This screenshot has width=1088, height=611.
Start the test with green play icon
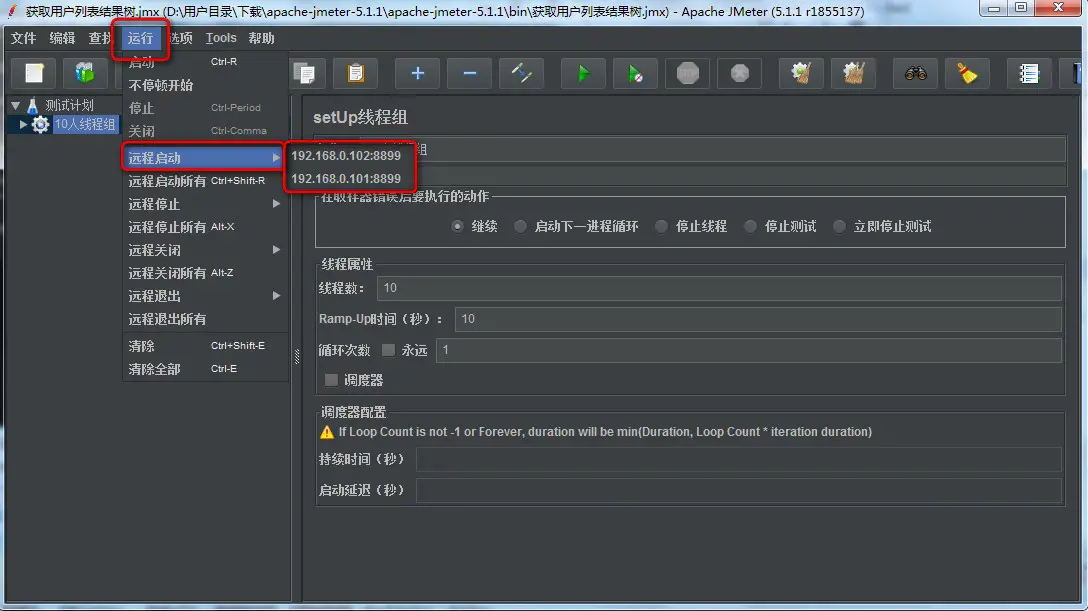[583, 73]
